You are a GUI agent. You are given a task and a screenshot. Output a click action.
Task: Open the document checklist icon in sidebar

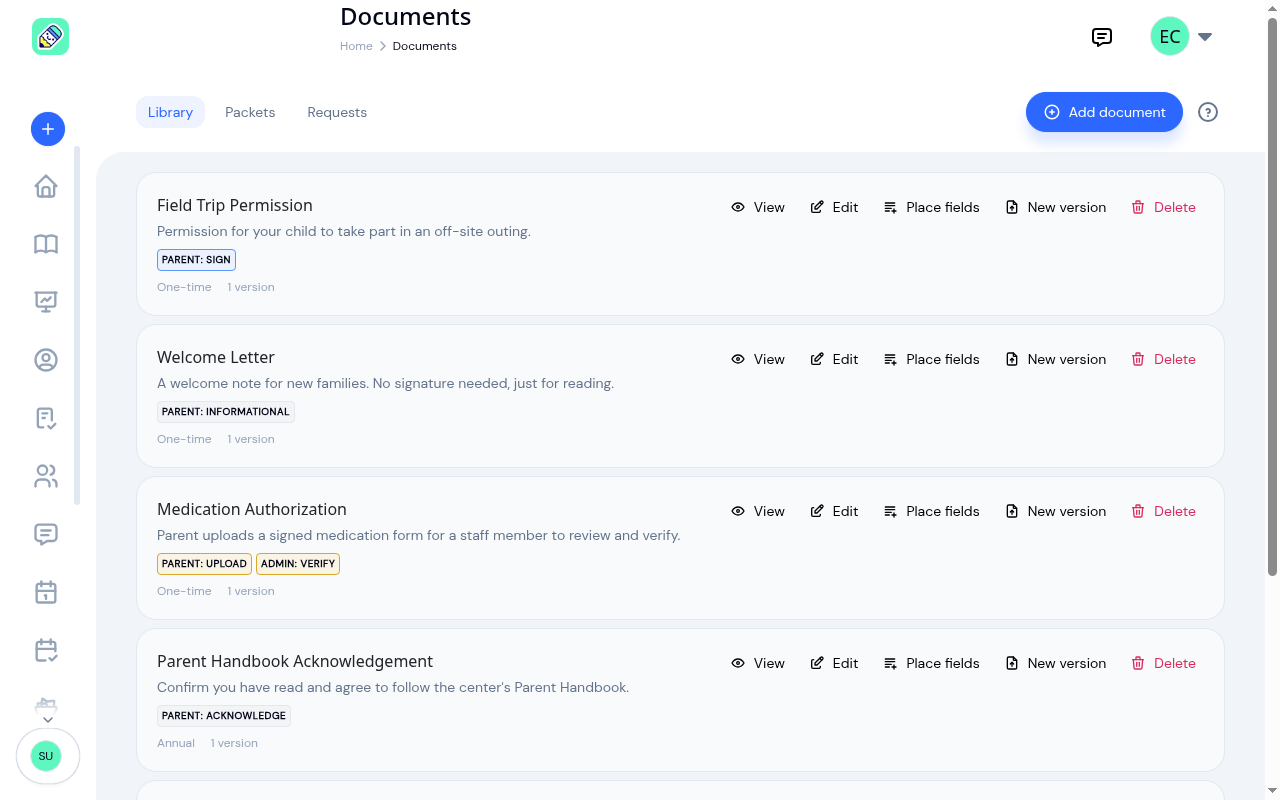(x=46, y=418)
